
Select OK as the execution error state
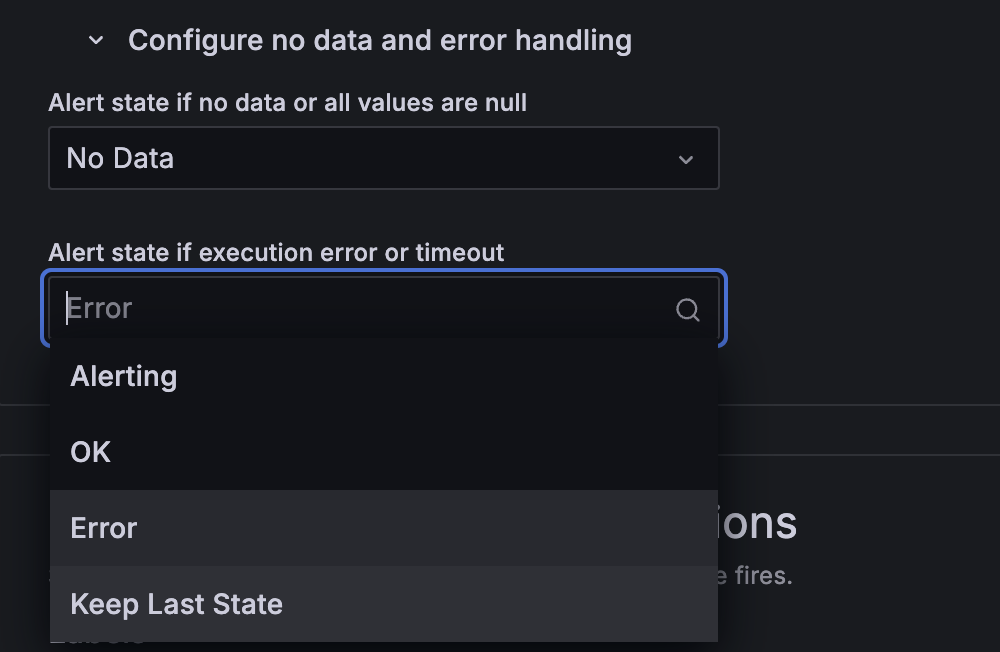[x=89, y=452]
